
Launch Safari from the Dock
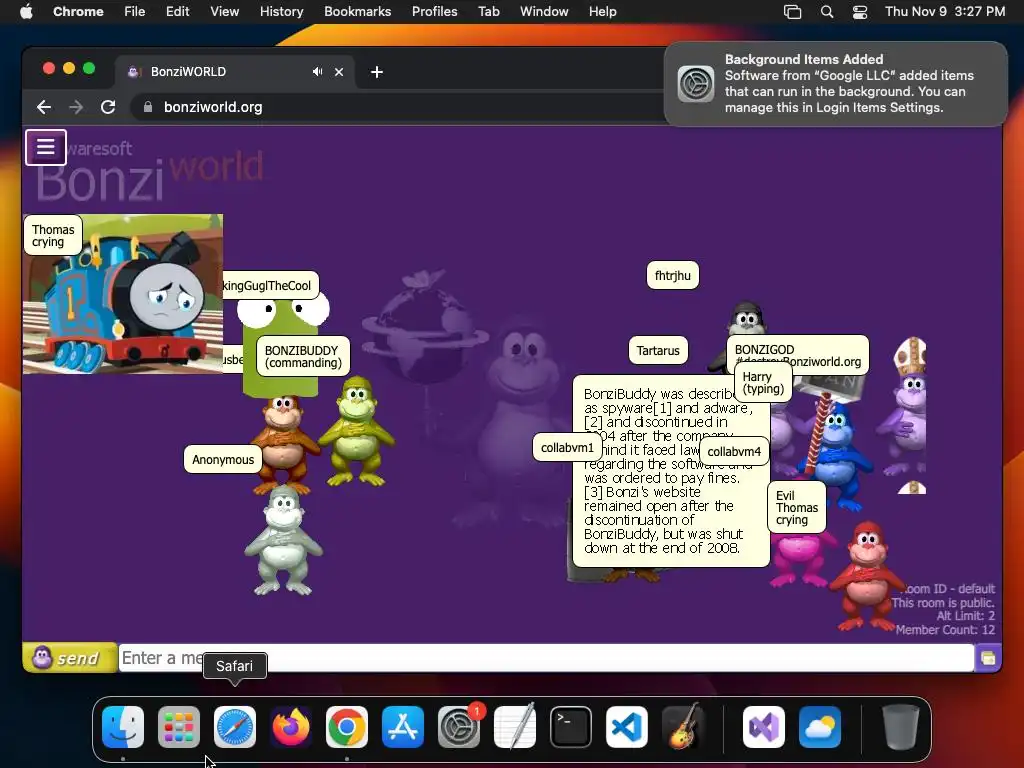click(235, 727)
